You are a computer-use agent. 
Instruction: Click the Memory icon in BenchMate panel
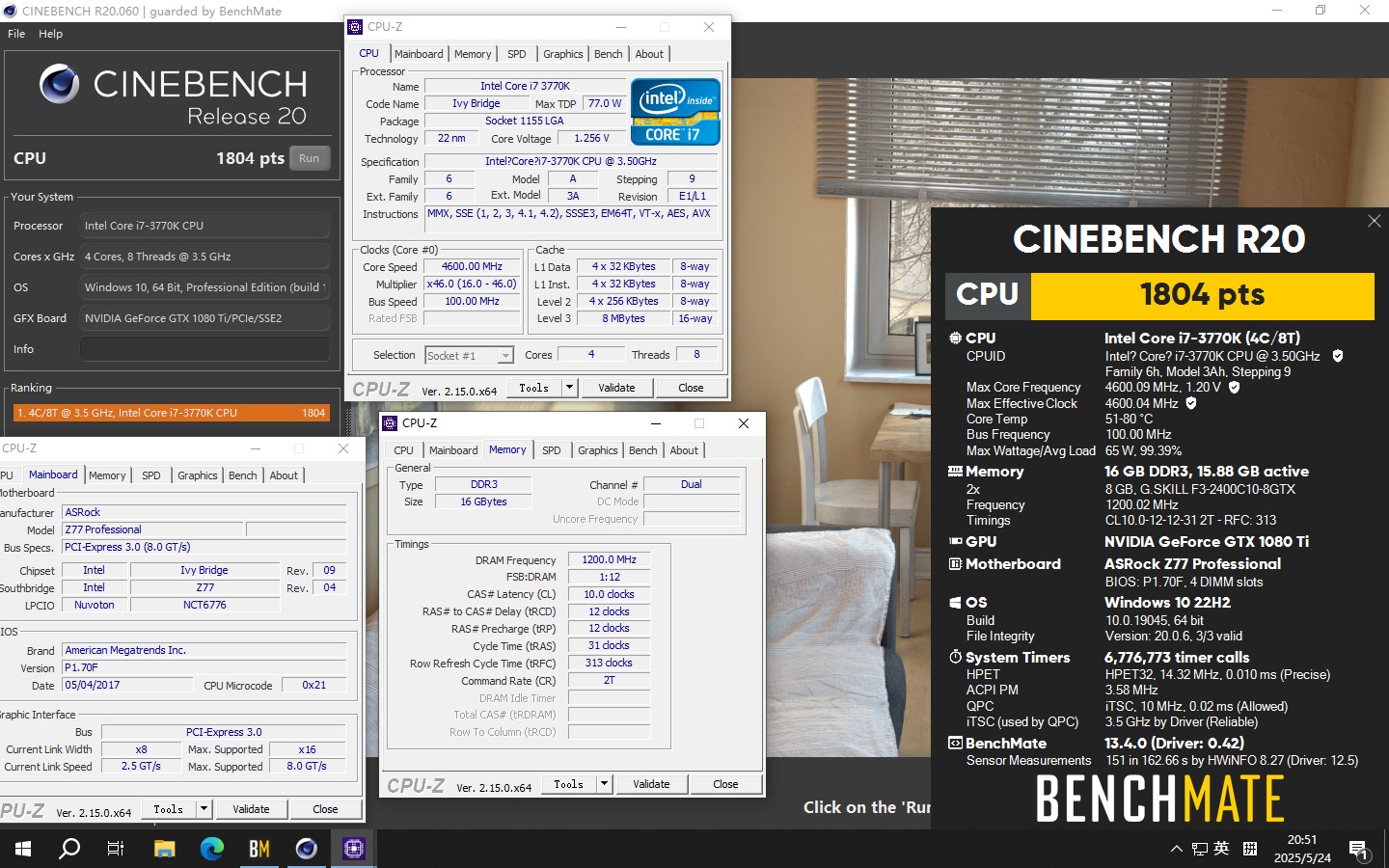(x=955, y=472)
